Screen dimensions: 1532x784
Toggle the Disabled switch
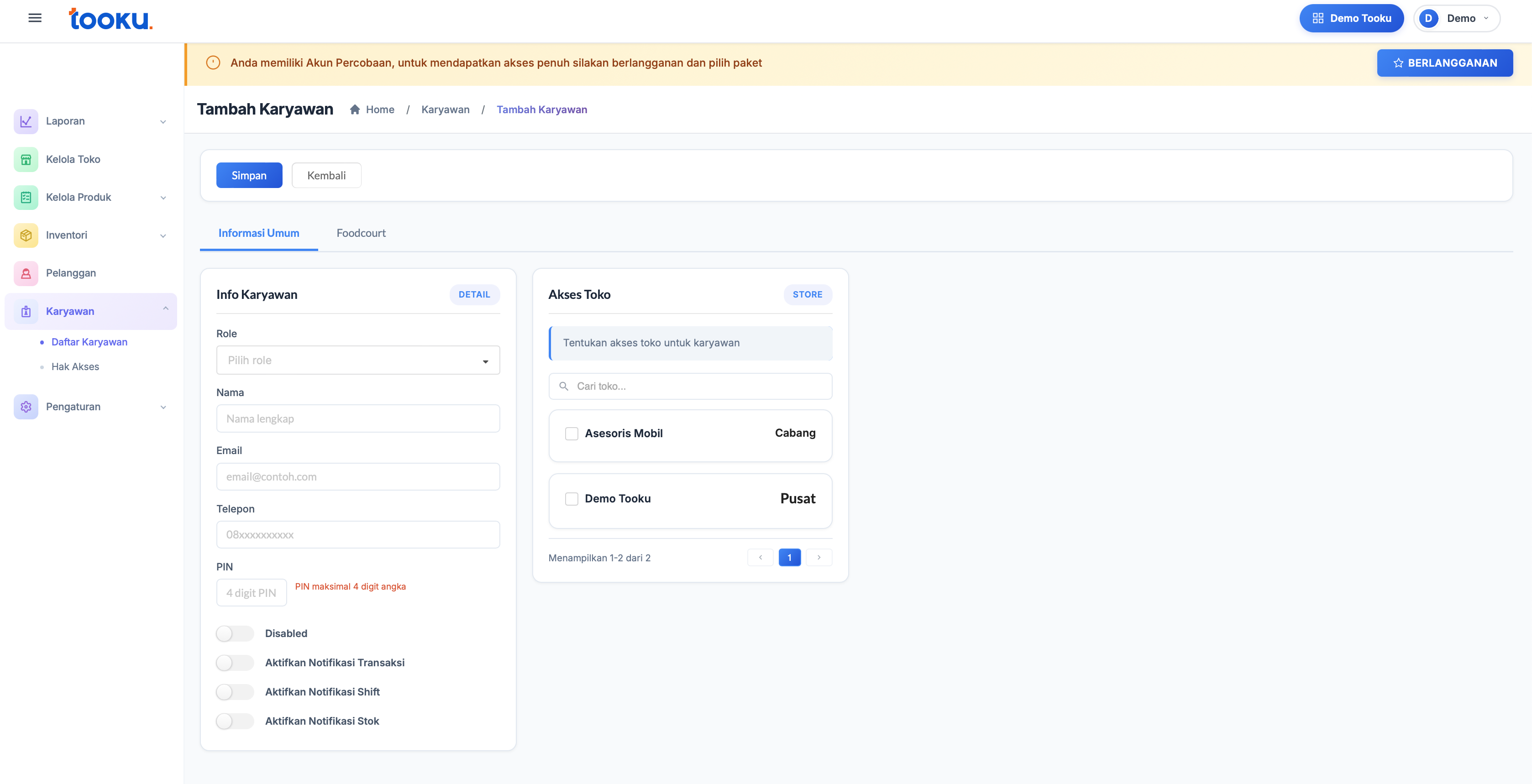[x=234, y=633]
